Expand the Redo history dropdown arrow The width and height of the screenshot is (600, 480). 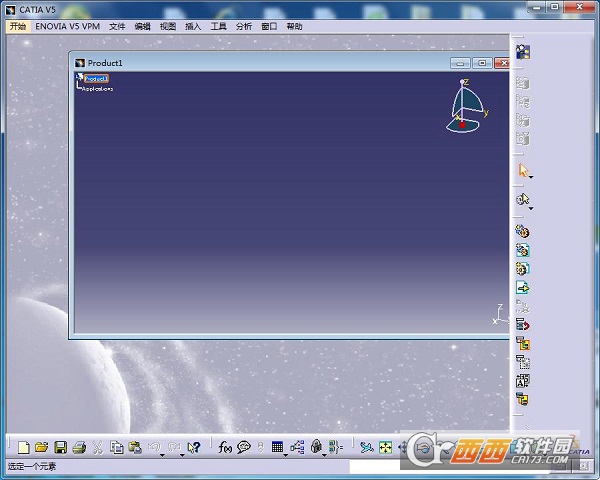click(x=182, y=455)
